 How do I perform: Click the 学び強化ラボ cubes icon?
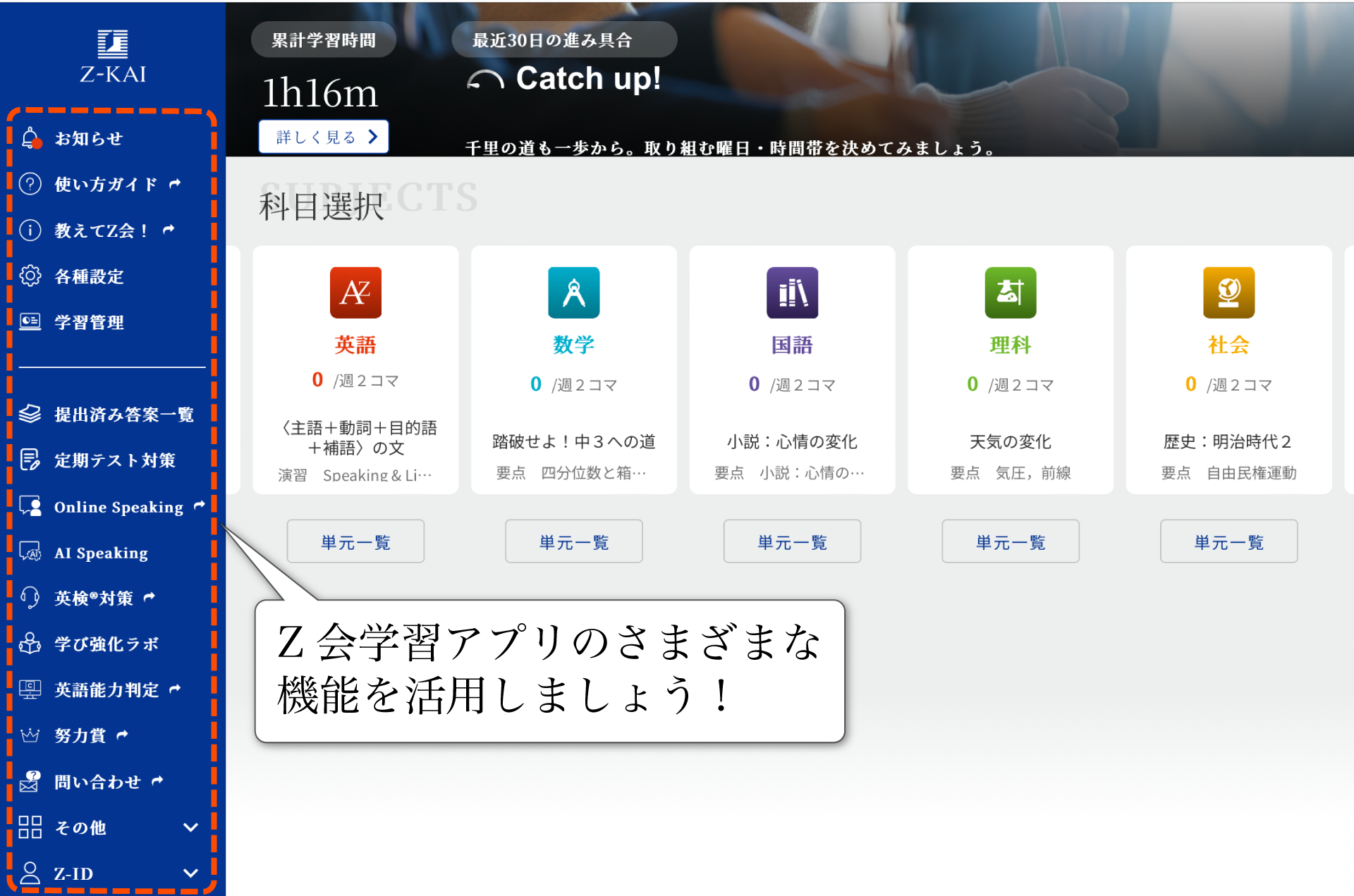click(30, 644)
